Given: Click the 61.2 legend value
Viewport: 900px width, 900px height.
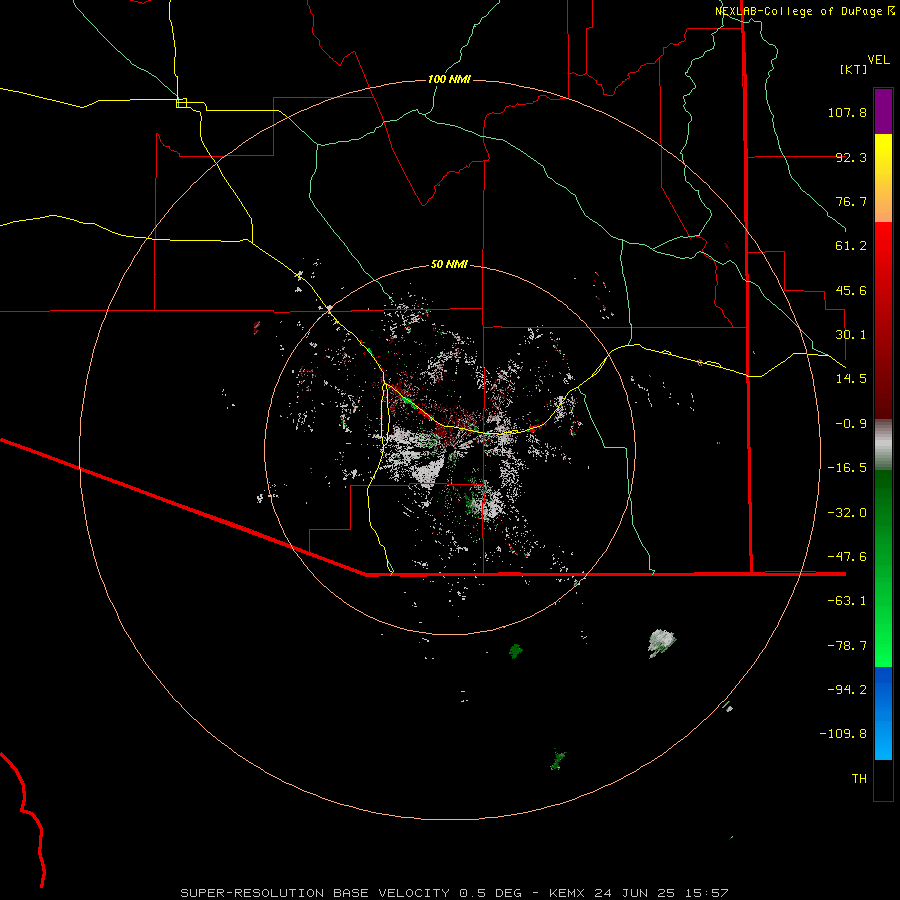Looking at the screenshot, I should [x=851, y=246].
